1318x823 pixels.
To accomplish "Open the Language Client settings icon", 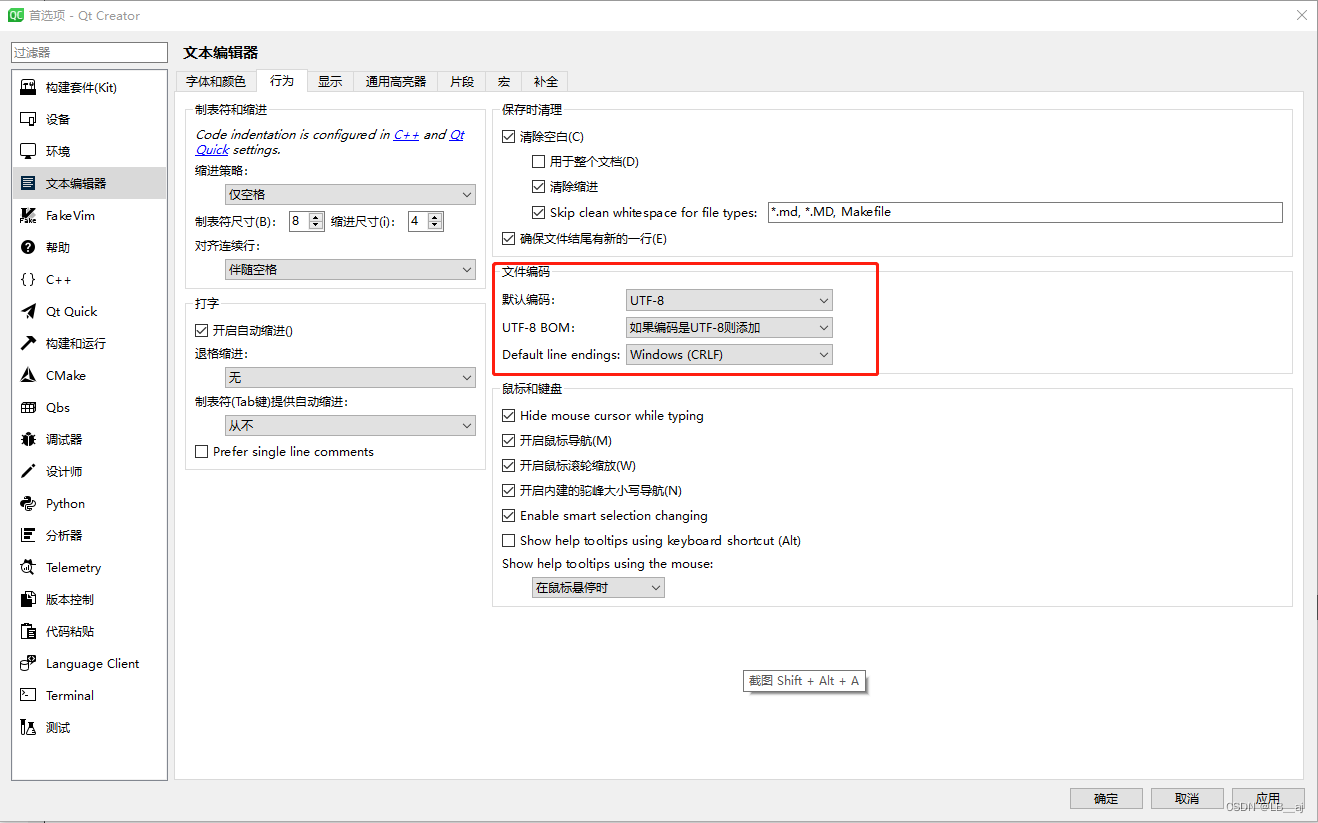I will [28, 663].
